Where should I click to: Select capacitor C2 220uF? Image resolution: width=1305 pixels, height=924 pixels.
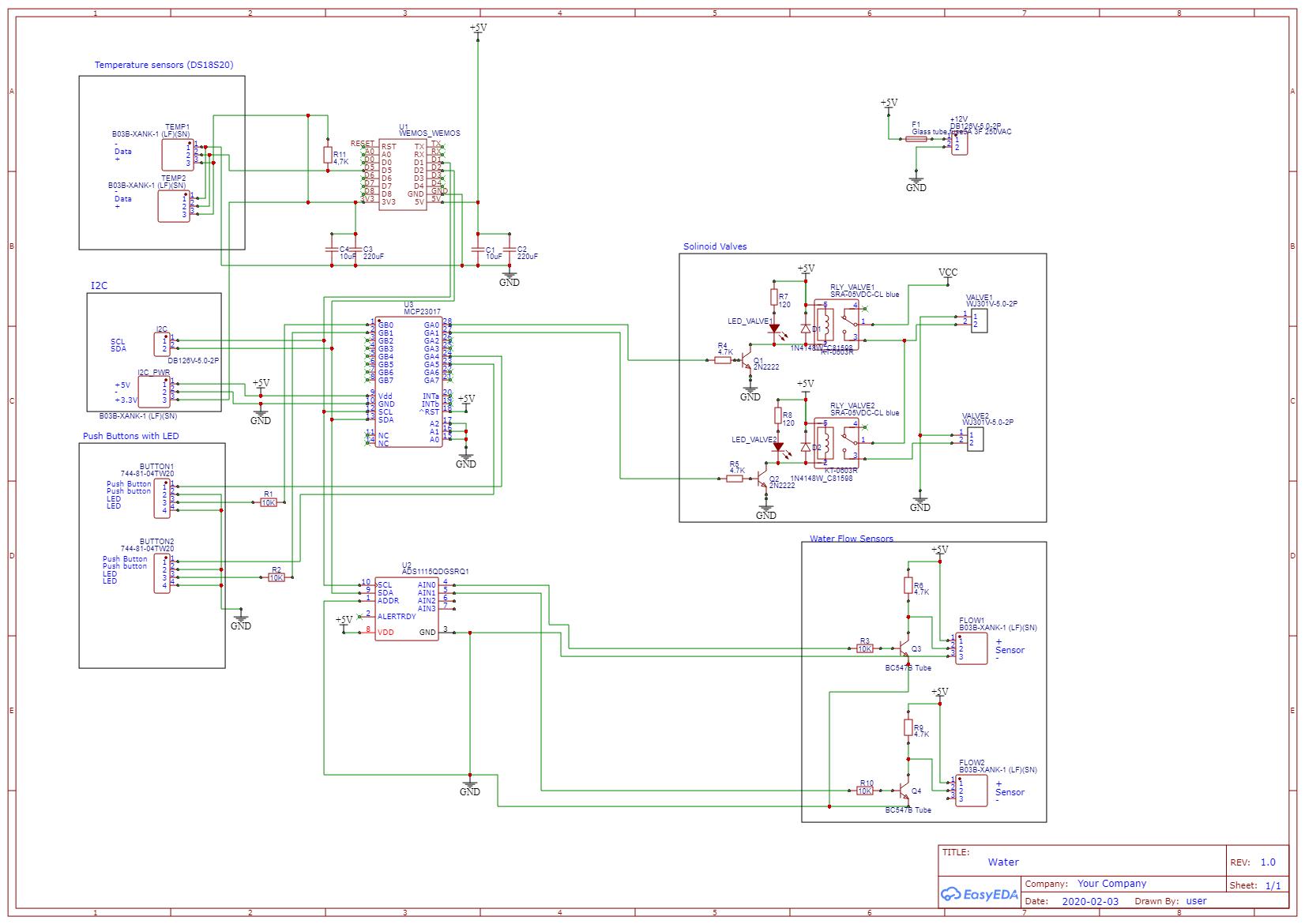click(510, 250)
